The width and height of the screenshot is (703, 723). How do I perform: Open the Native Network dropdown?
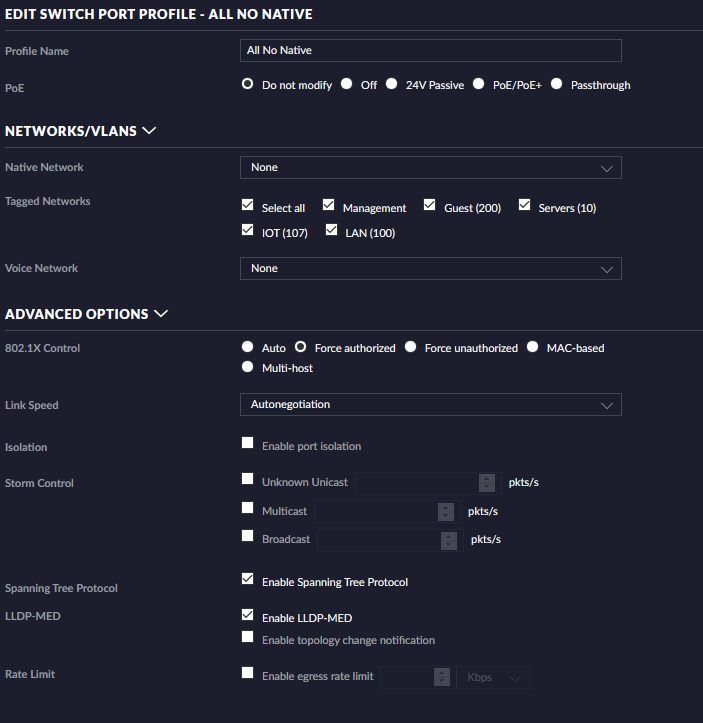click(x=431, y=167)
